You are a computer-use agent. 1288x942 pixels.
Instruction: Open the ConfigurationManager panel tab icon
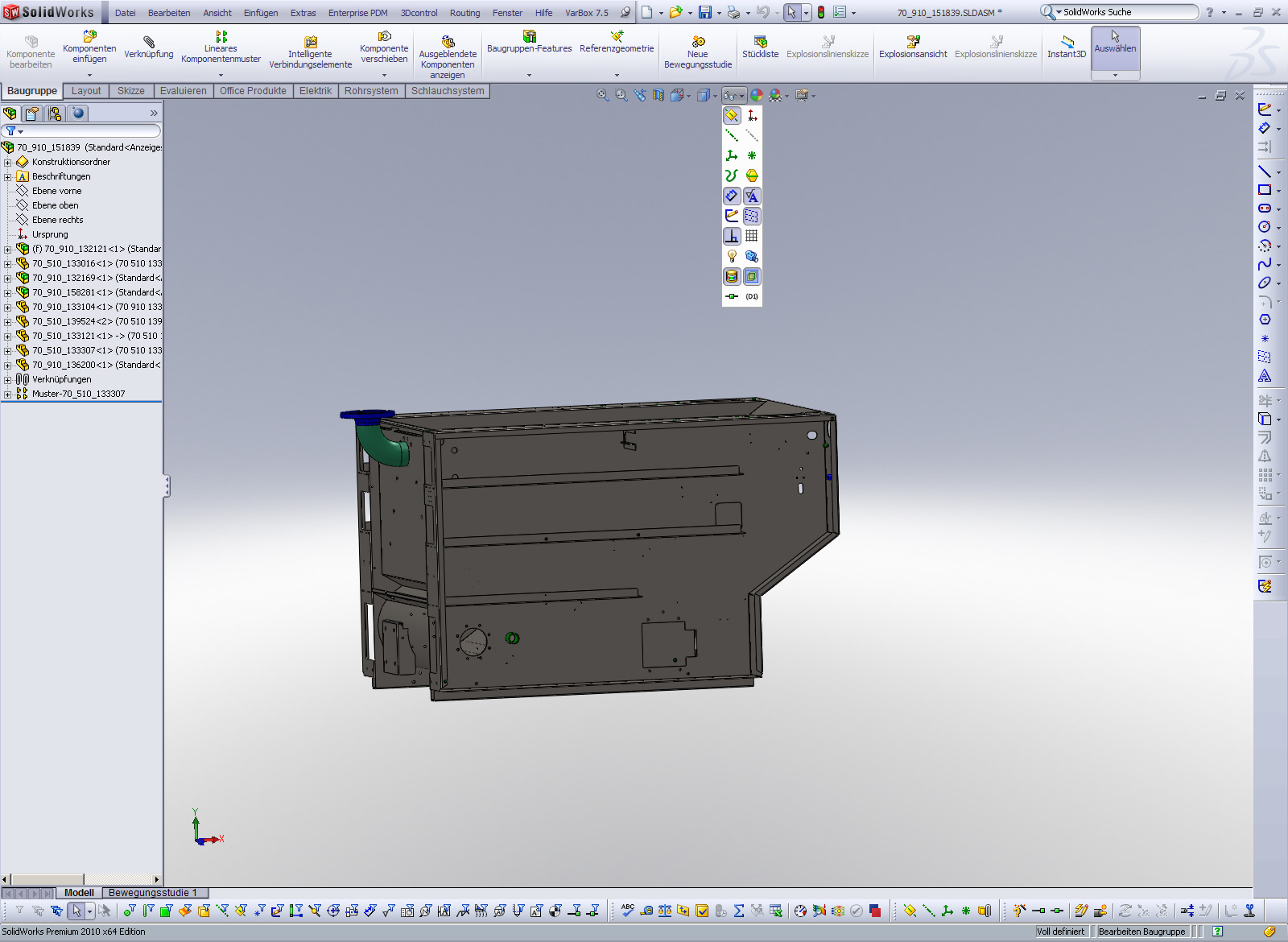pos(55,114)
